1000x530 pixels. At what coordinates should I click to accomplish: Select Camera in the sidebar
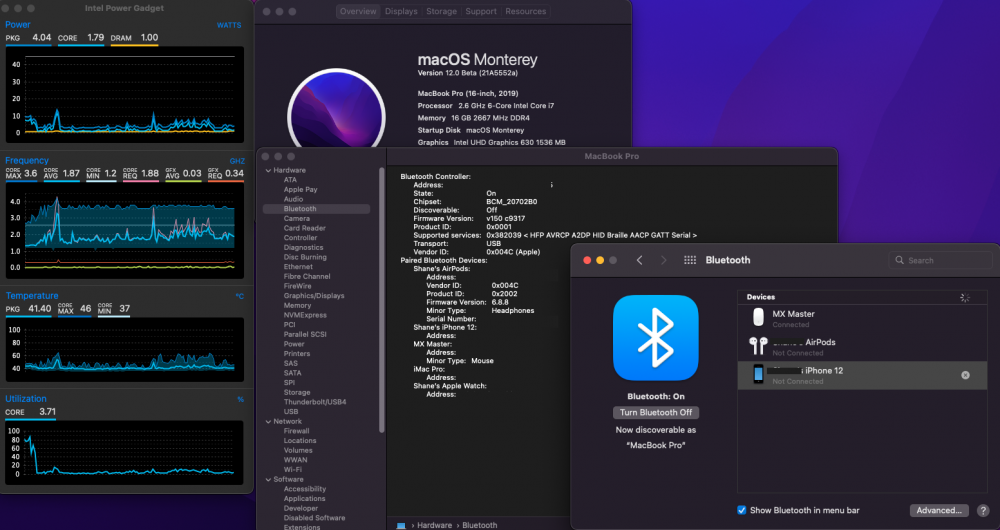(297, 218)
